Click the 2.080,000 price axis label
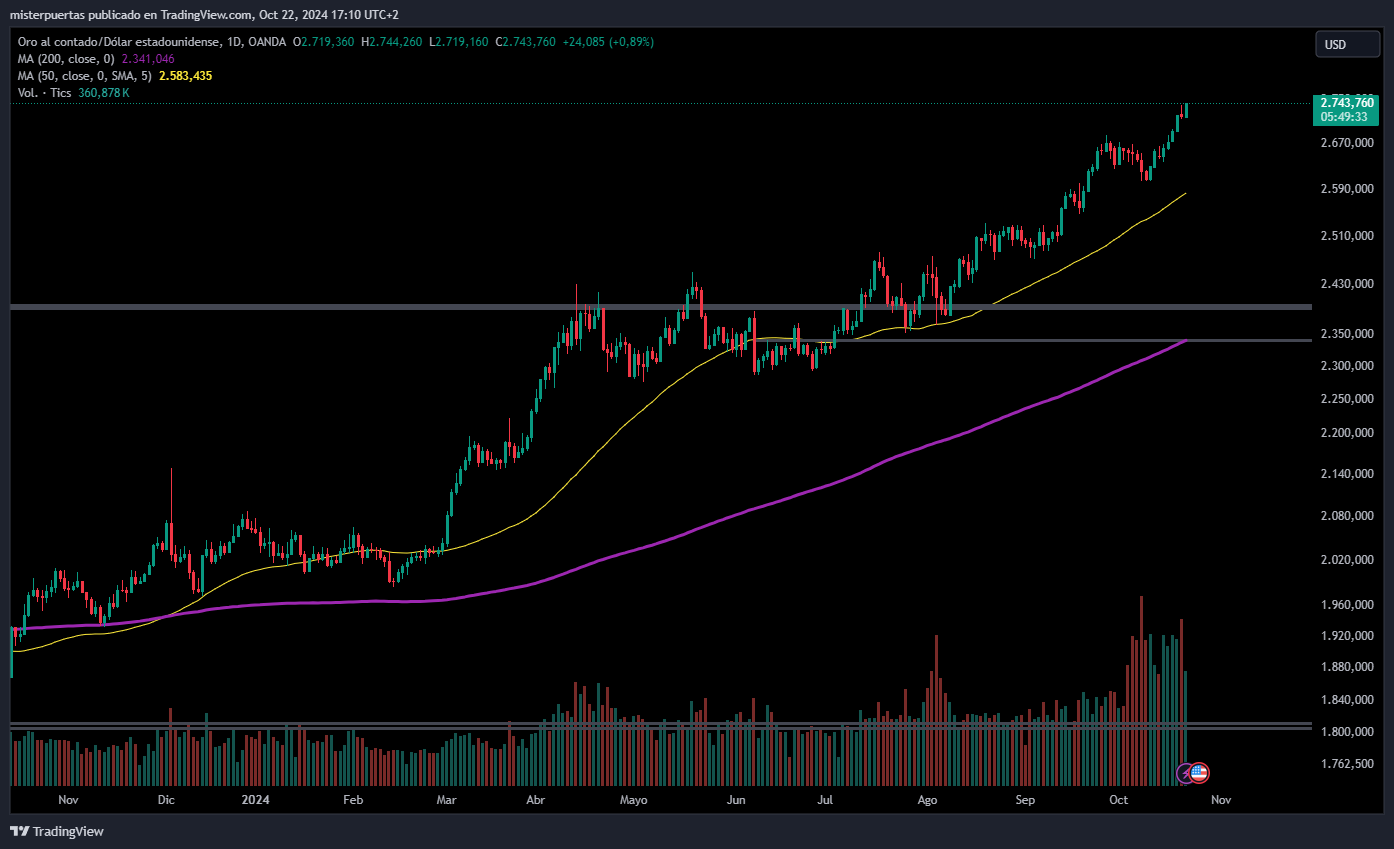This screenshot has width=1394, height=849. [1348, 516]
